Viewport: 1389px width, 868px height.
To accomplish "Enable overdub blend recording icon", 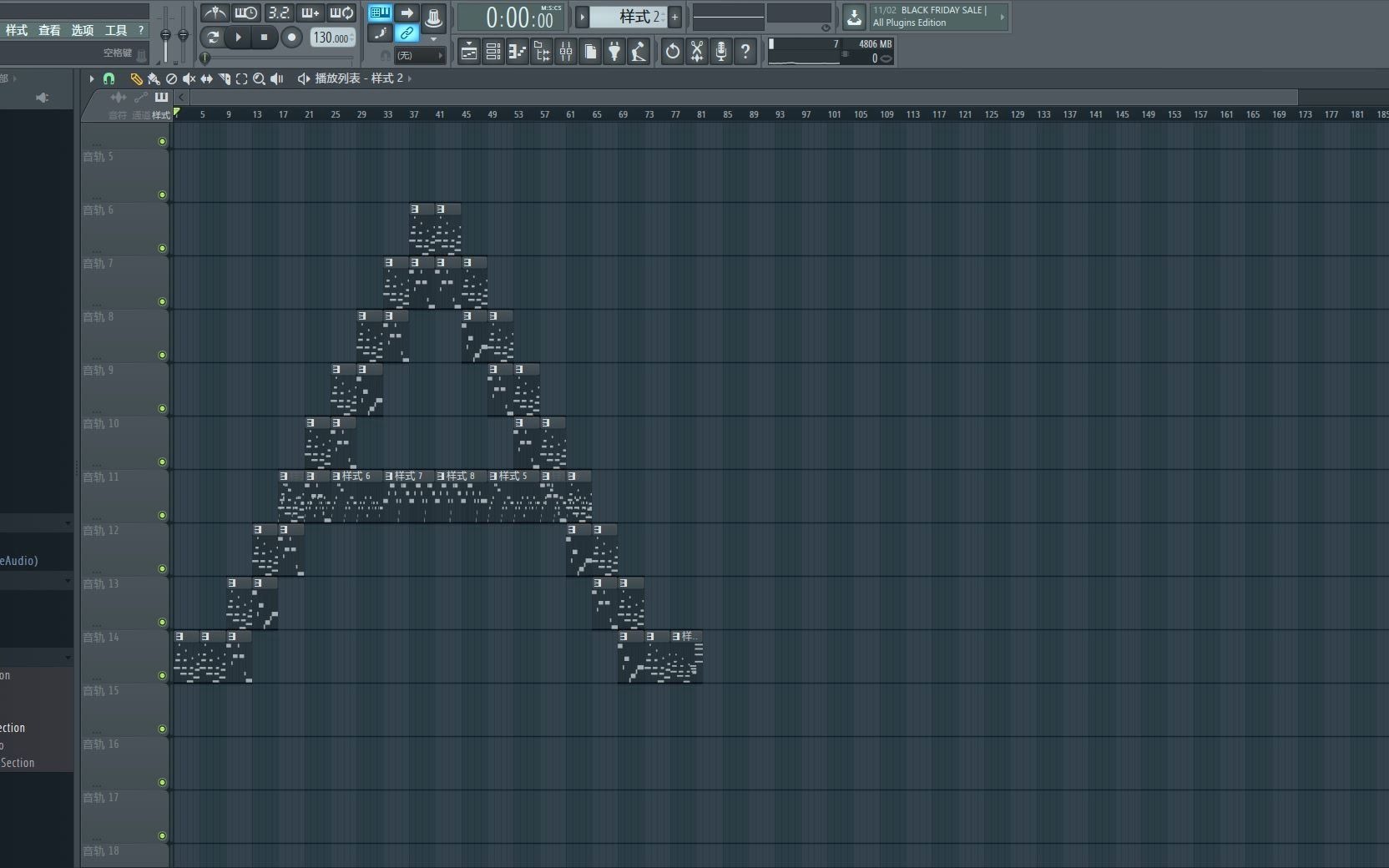I will tap(310, 13).
